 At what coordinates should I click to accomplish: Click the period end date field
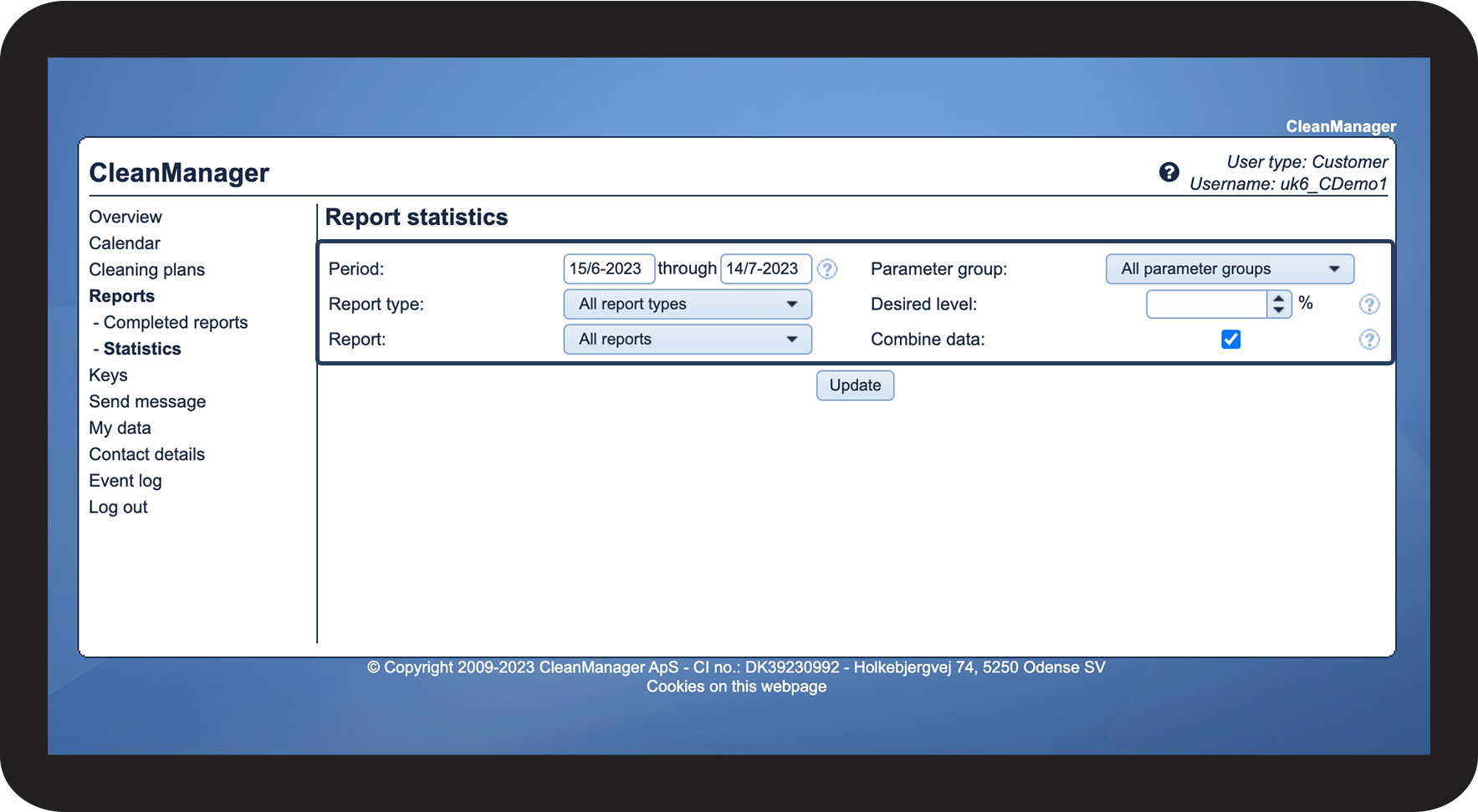tap(765, 269)
